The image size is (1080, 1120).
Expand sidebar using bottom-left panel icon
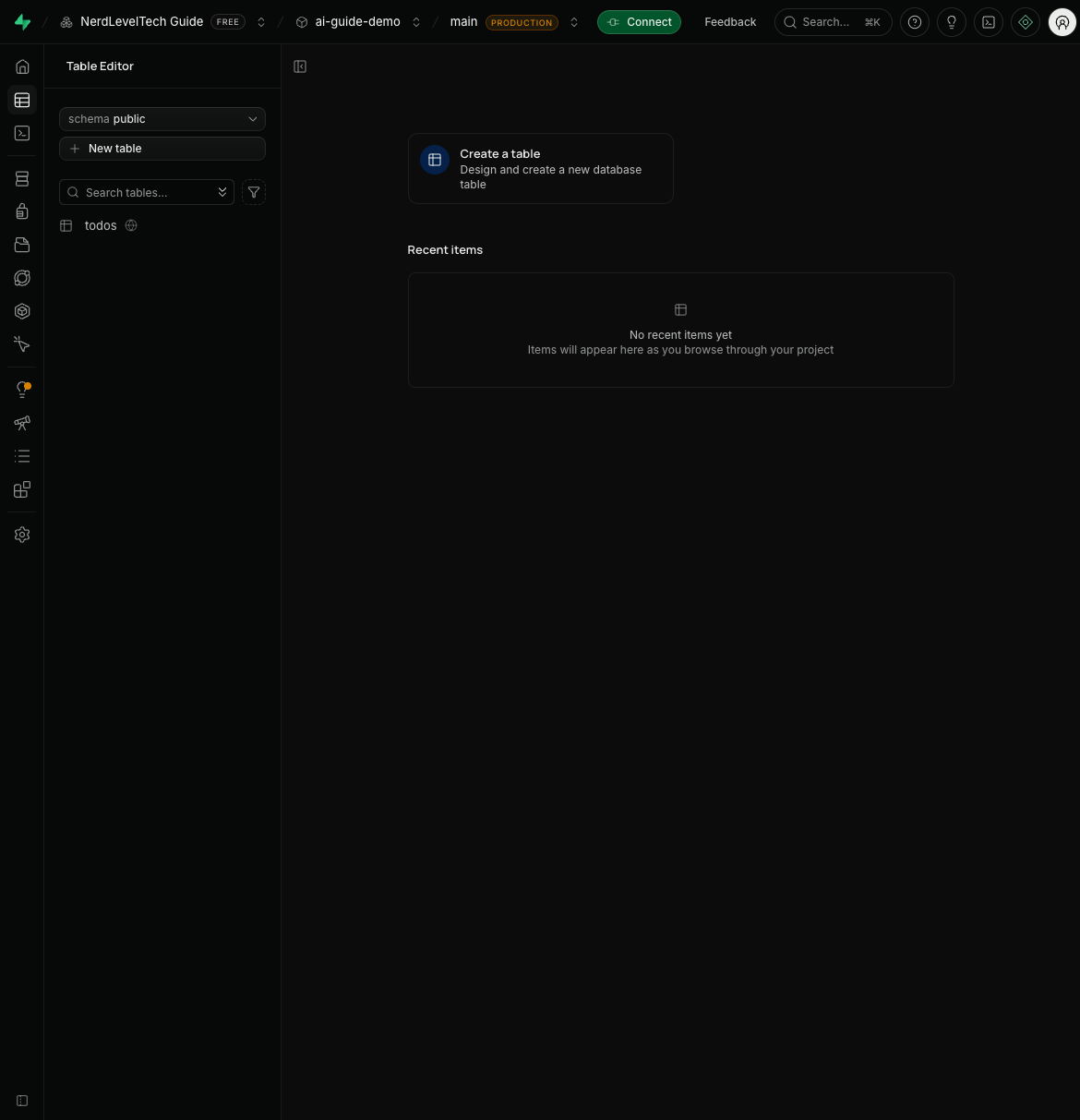click(x=22, y=1101)
